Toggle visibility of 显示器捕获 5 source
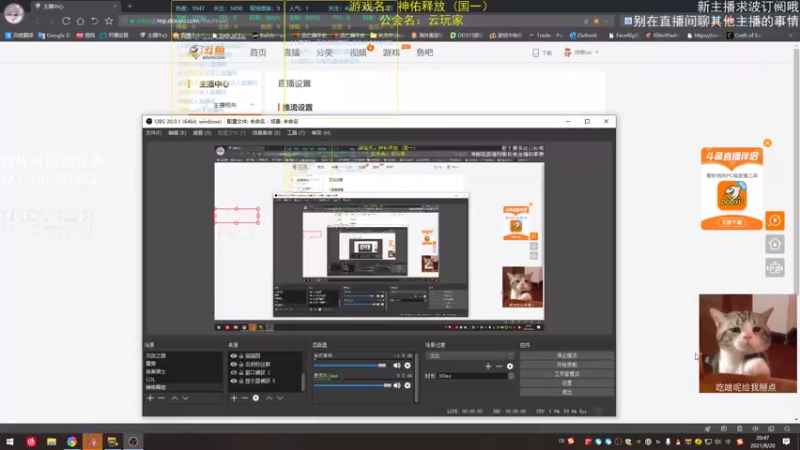Viewport: 800px width, 450px height. tap(234, 381)
